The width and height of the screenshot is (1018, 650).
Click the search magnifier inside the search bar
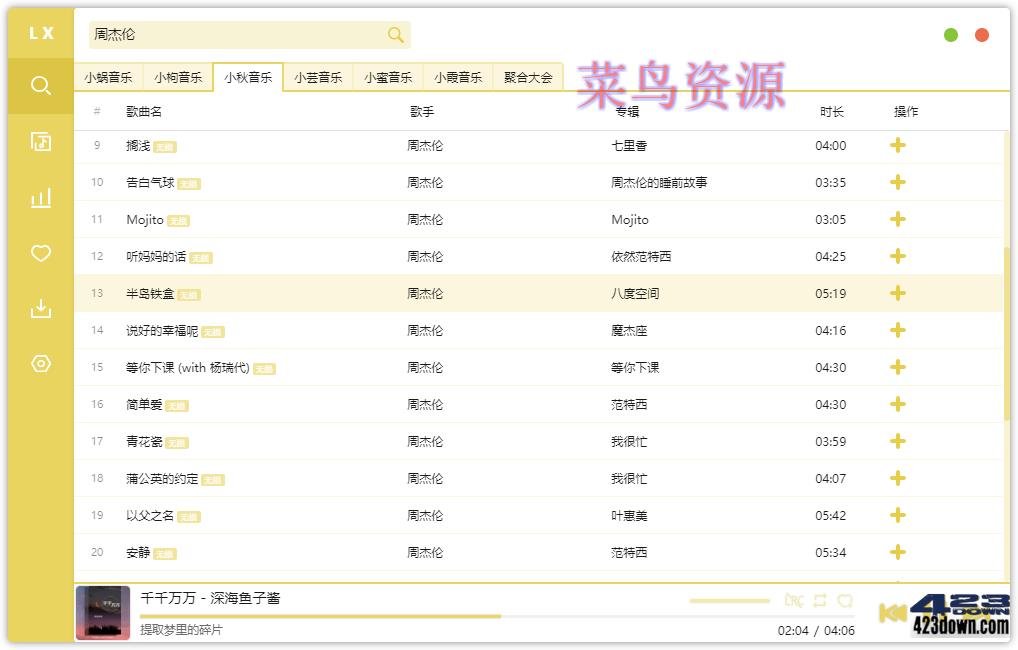(394, 34)
